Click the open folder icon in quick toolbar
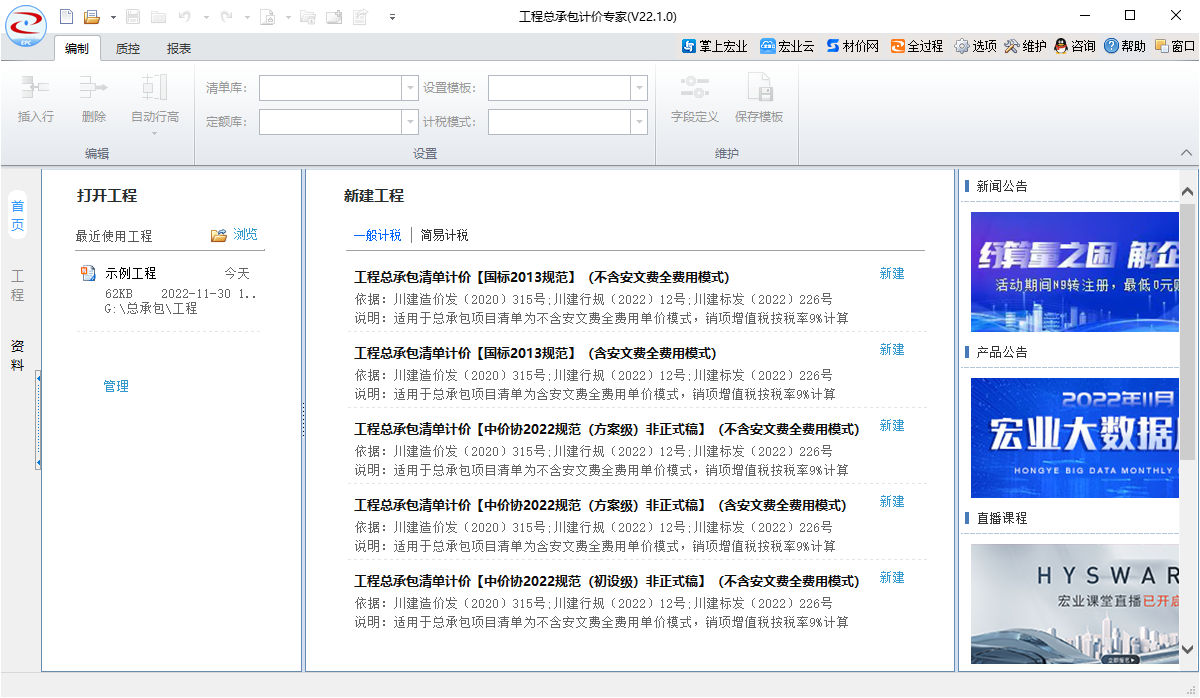 pos(91,16)
